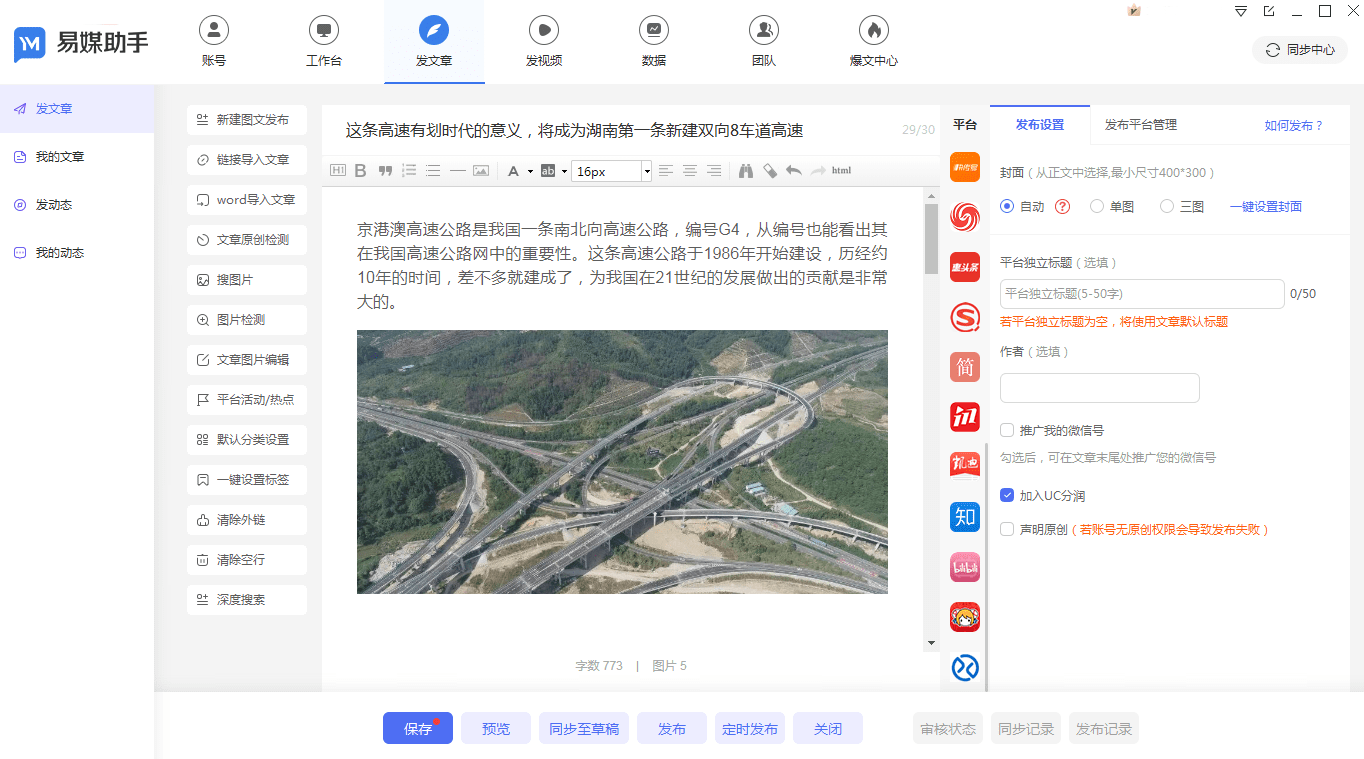Select the H1 heading format icon
The width and height of the screenshot is (1364, 759).
click(338, 170)
